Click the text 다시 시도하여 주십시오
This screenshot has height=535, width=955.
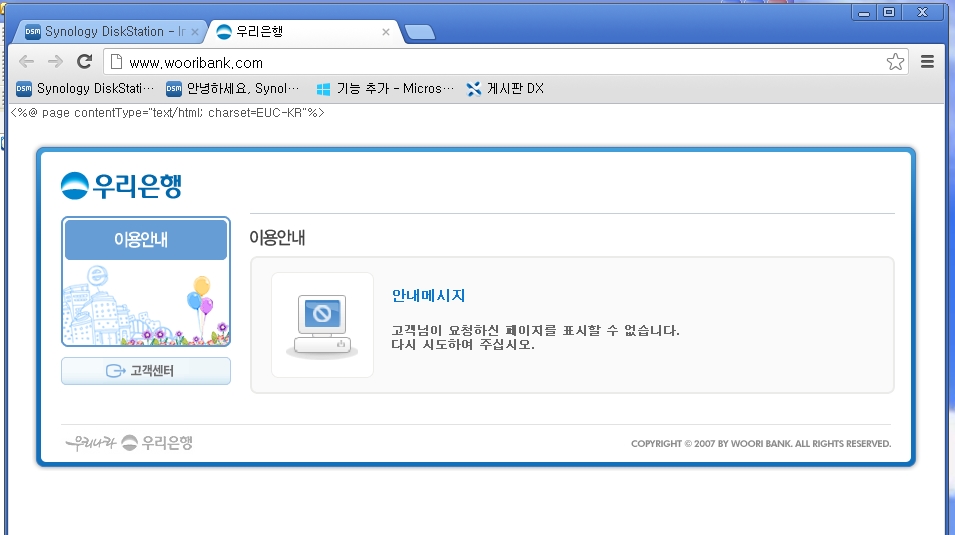click(463, 344)
